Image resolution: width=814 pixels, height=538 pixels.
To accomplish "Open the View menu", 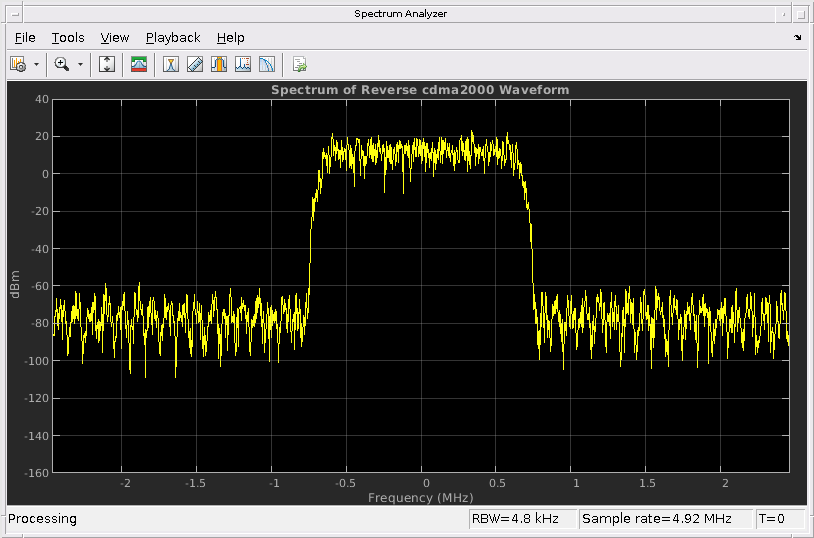I will tap(115, 38).
